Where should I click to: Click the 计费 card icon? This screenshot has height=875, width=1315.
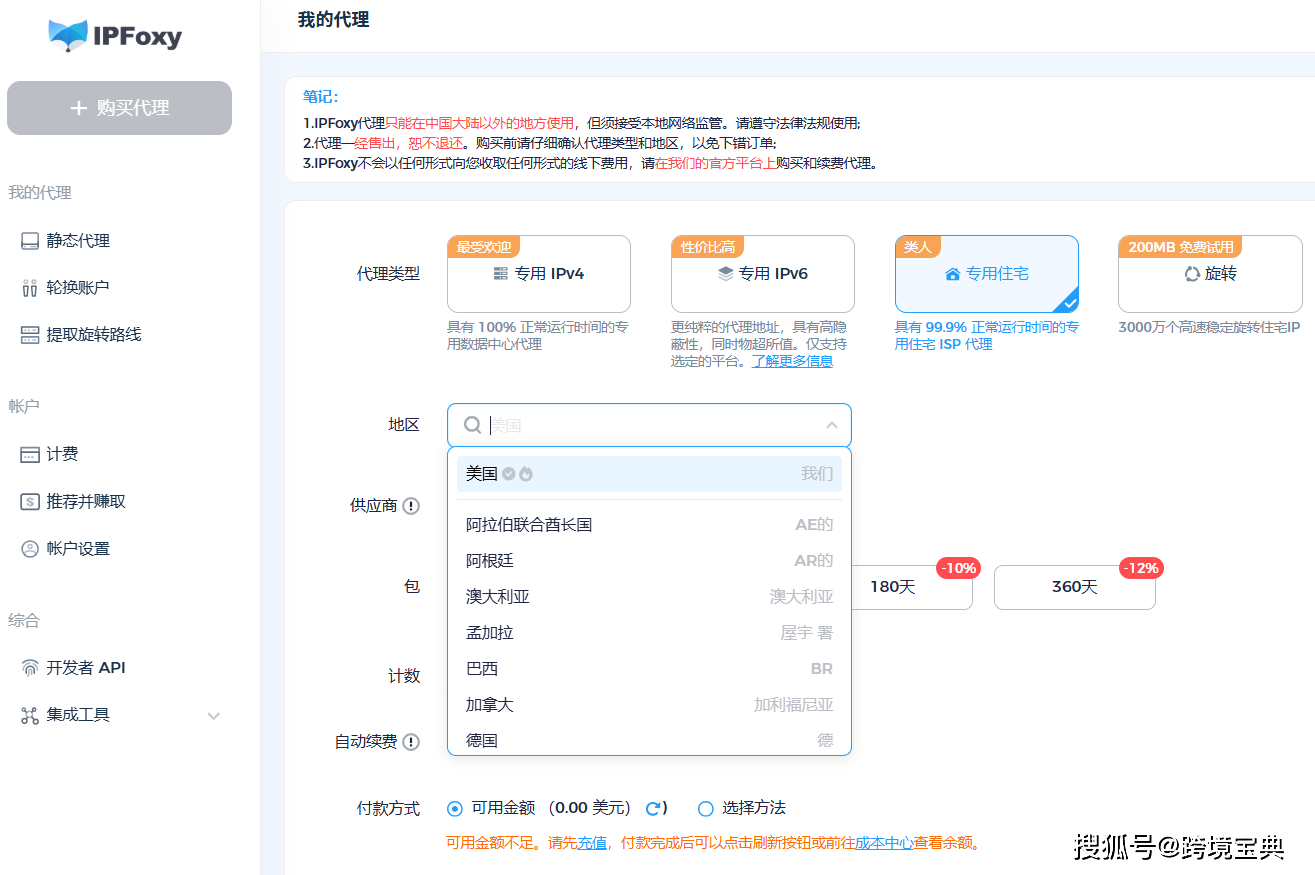point(30,455)
